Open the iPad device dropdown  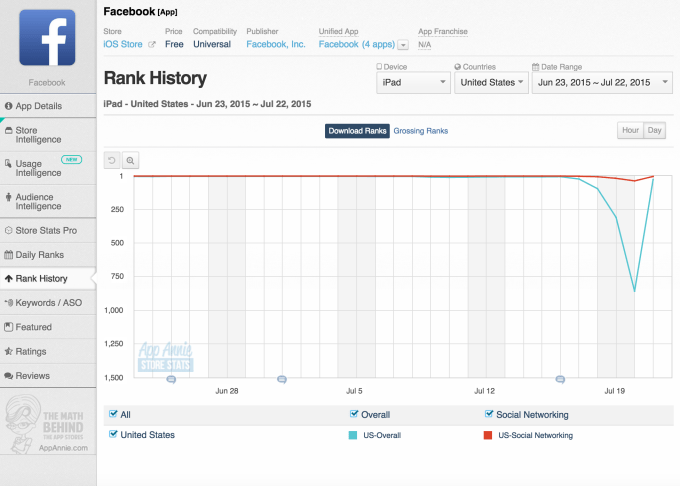coord(413,82)
